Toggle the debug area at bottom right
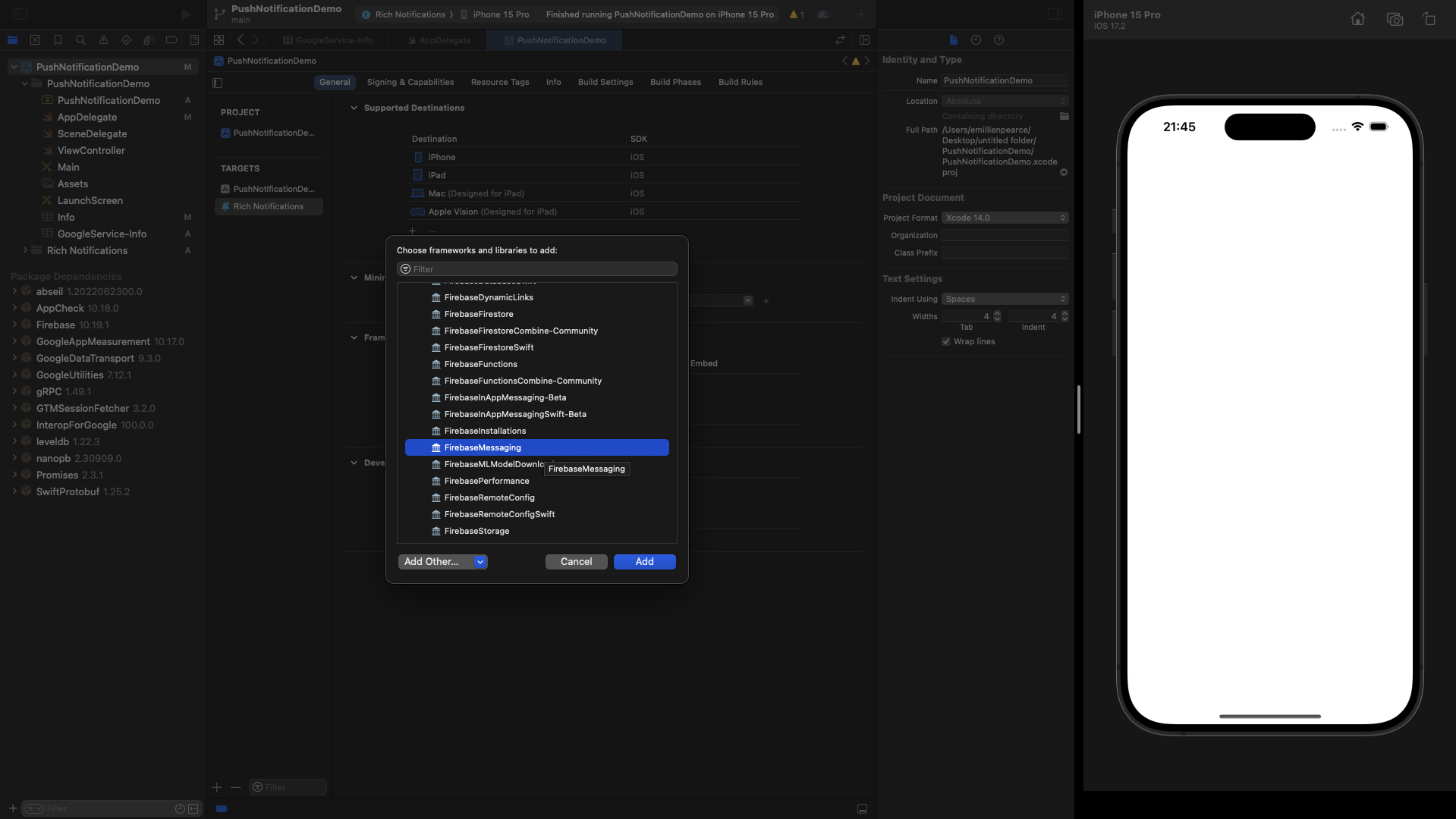Viewport: 1456px width, 819px height. click(863, 809)
